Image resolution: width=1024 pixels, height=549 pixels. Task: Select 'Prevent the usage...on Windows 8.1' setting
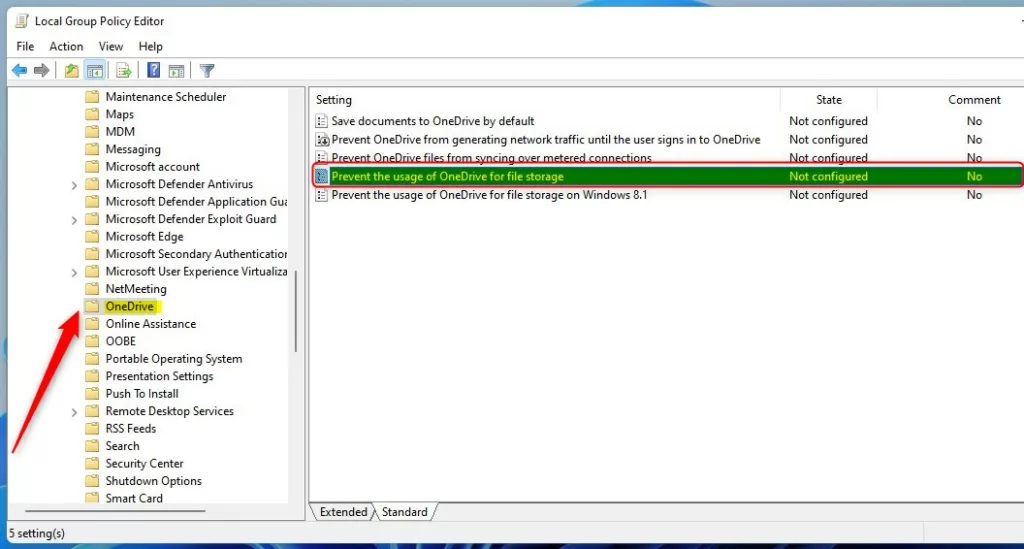coord(488,195)
